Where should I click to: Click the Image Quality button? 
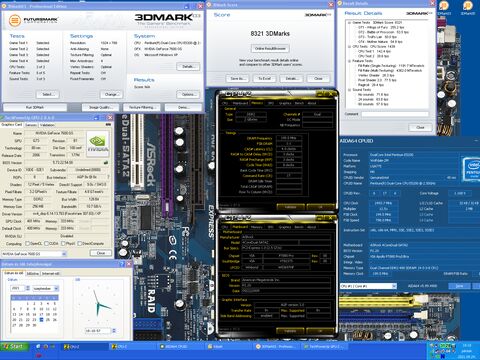(101, 107)
